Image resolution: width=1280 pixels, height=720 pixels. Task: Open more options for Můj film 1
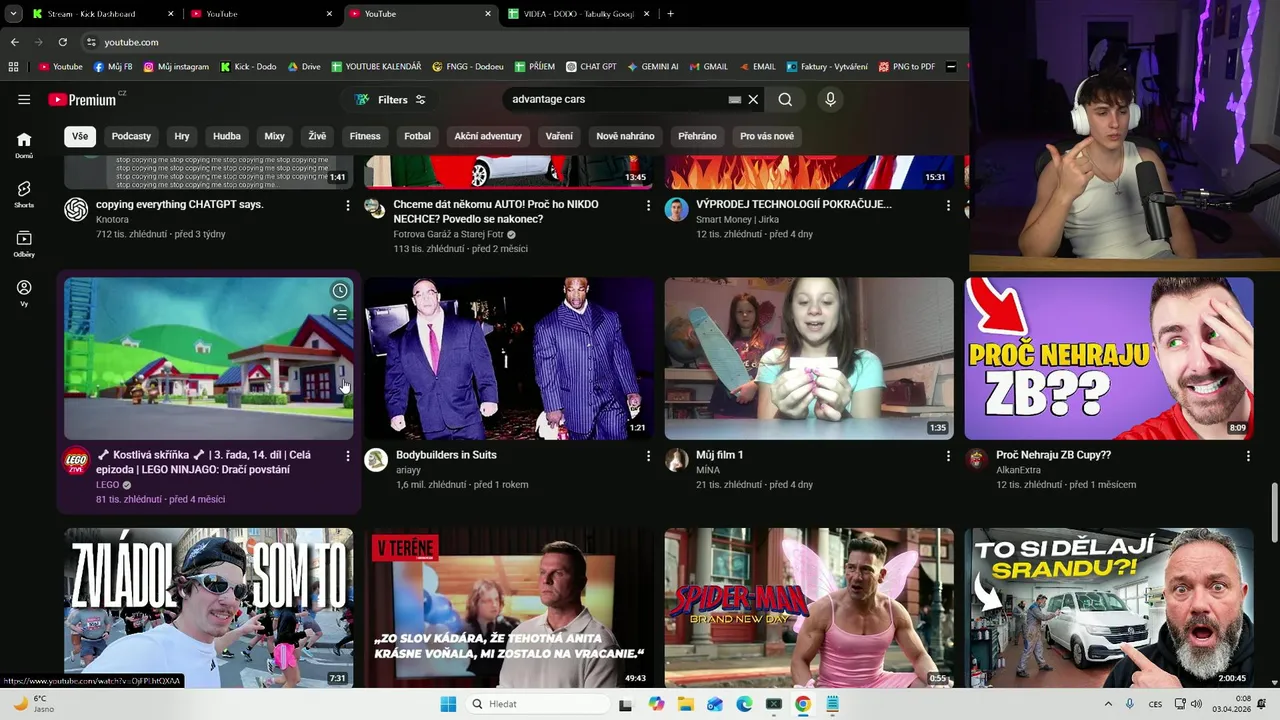pos(948,456)
